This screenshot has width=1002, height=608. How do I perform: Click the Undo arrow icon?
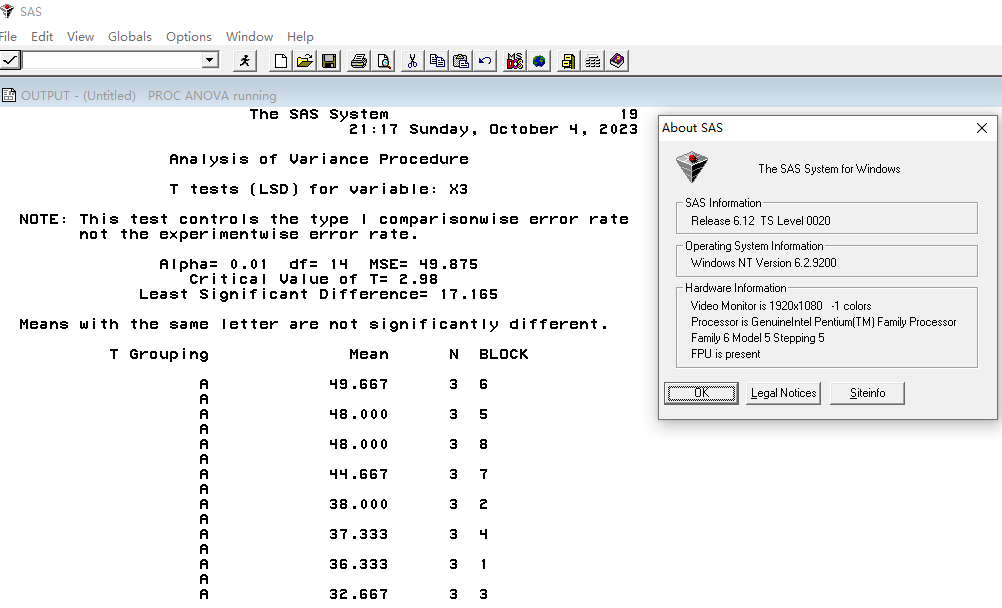click(485, 61)
